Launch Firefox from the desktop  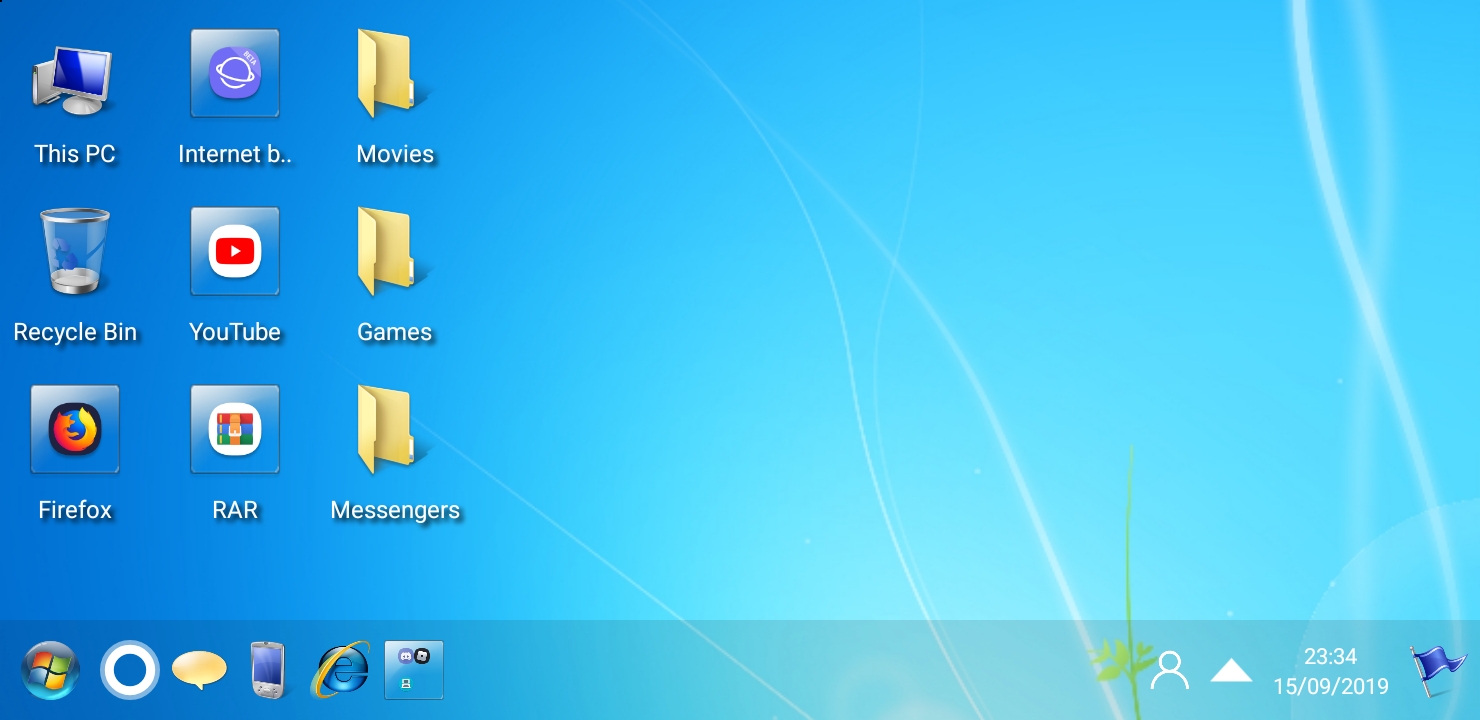coord(75,429)
